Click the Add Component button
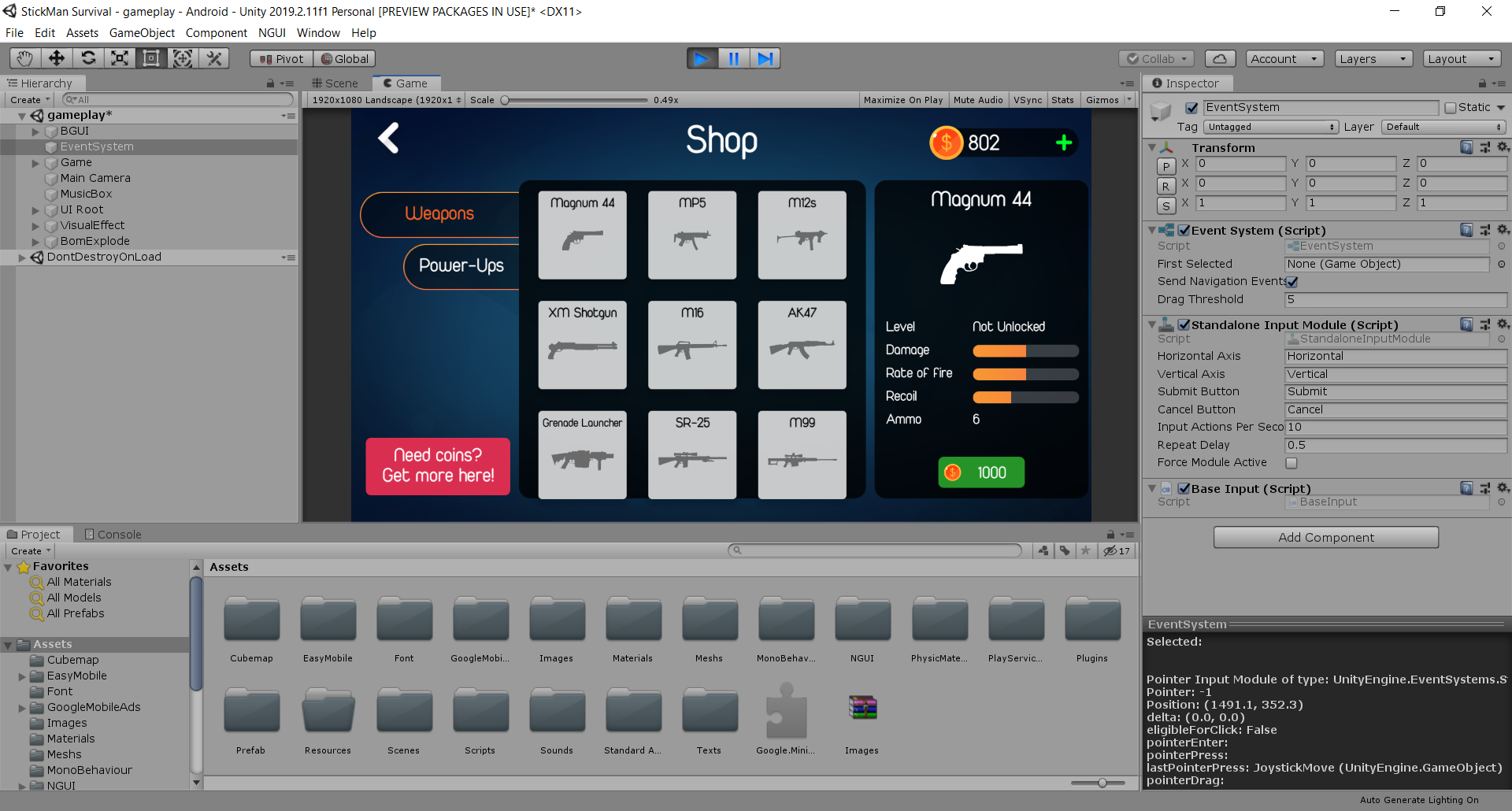 click(1325, 537)
